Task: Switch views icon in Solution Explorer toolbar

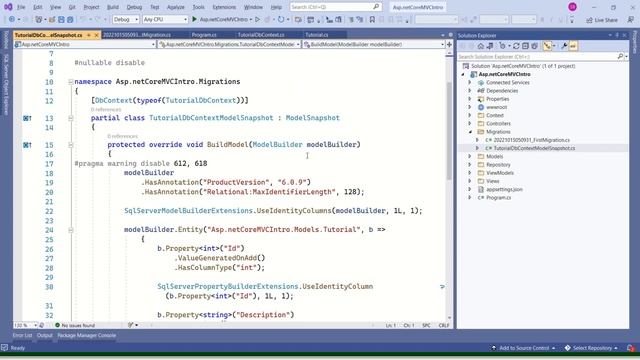Action: pyautogui.click(x=490, y=46)
